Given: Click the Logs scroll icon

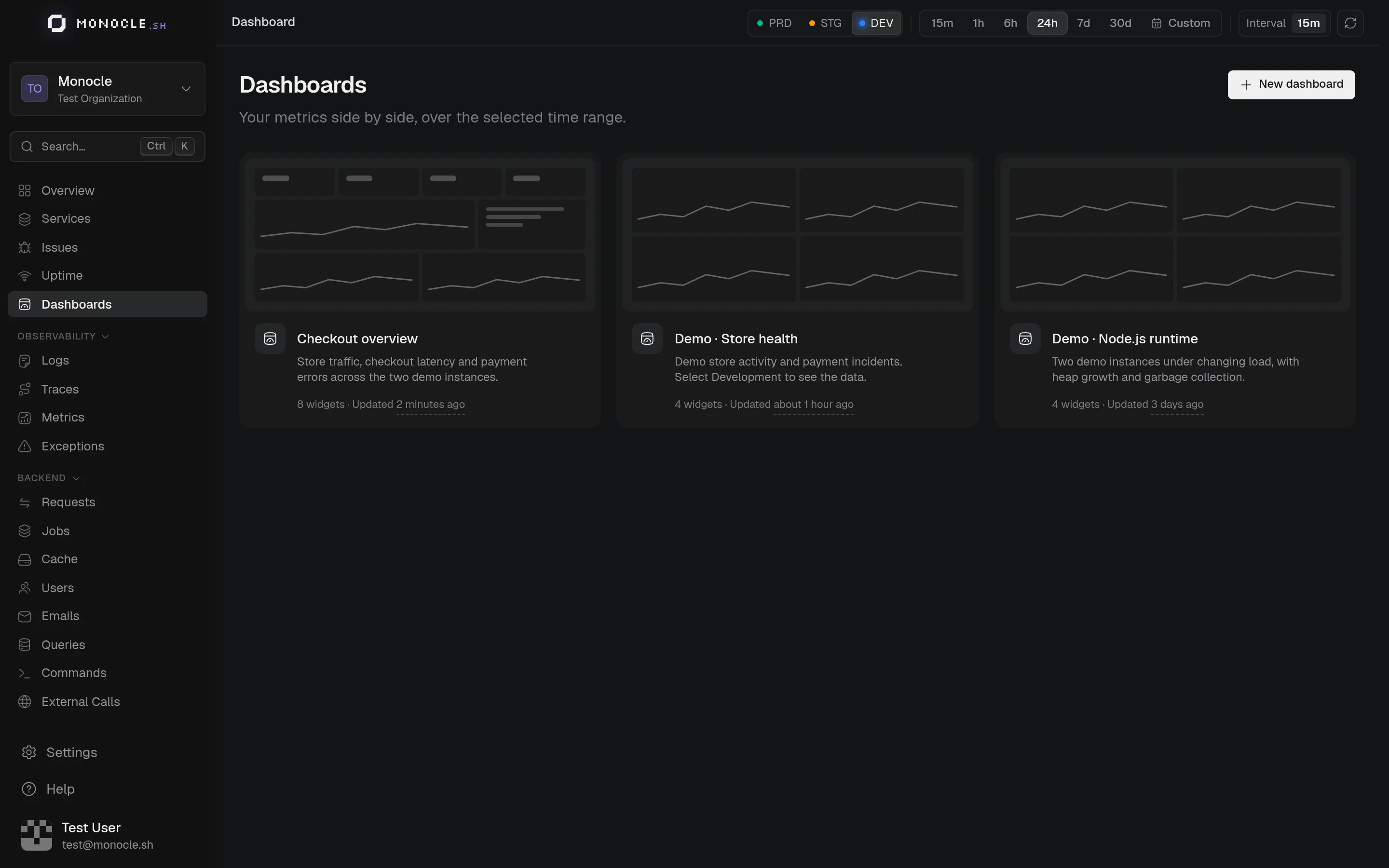Looking at the screenshot, I should click(x=25, y=361).
